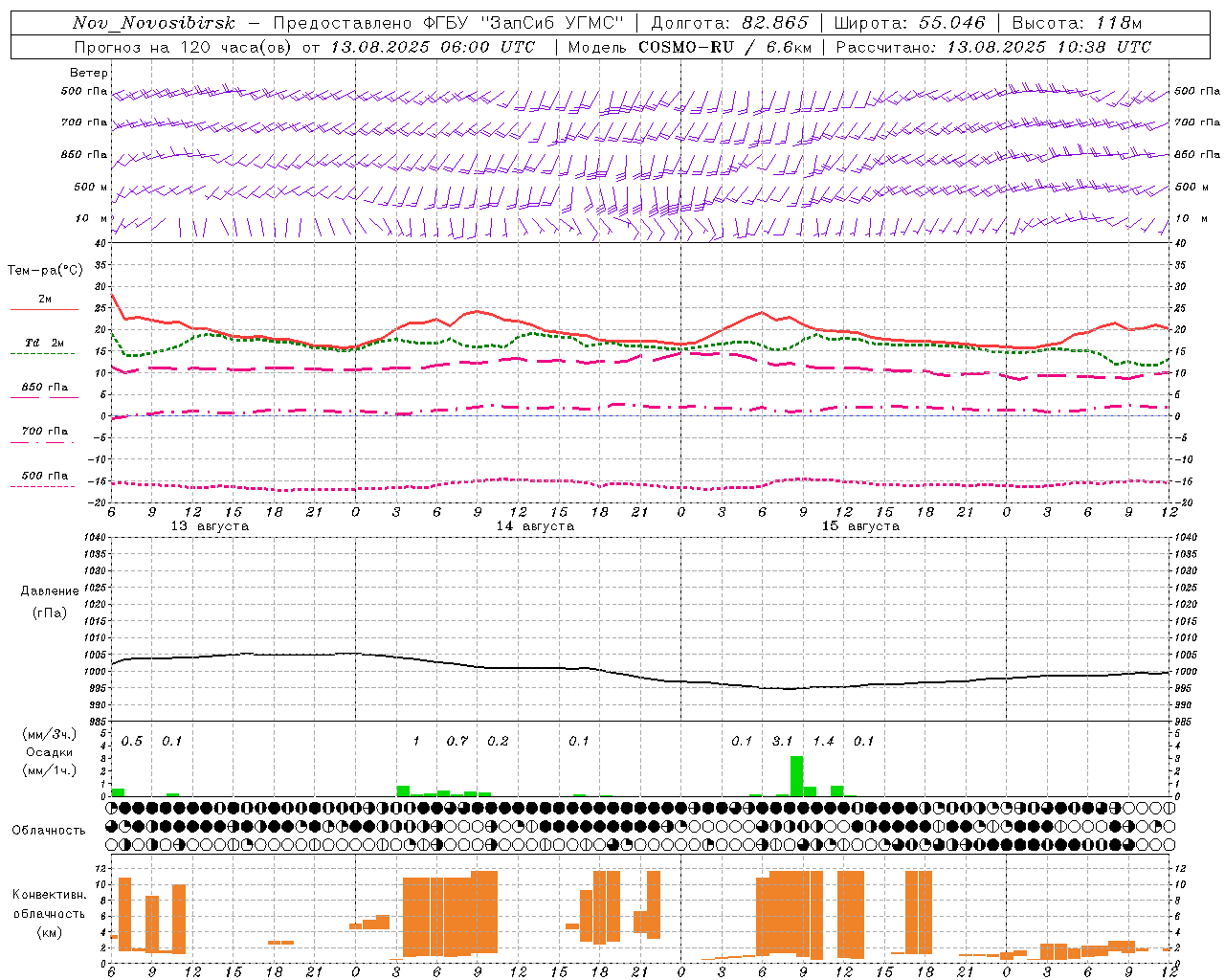This screenshot has height=980, width=1225.
Task: Click the precipitation value "0.2"
Action: [x=498, y=741]
